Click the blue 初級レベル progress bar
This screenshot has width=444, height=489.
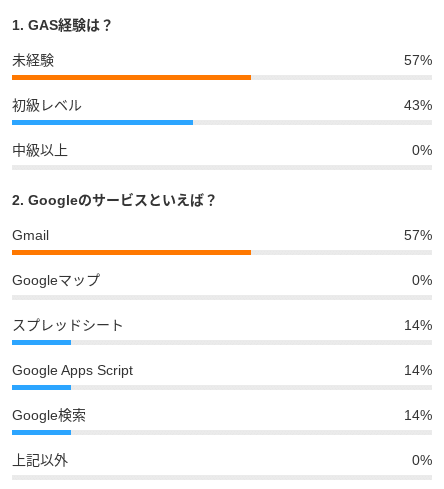pos(102,123)
